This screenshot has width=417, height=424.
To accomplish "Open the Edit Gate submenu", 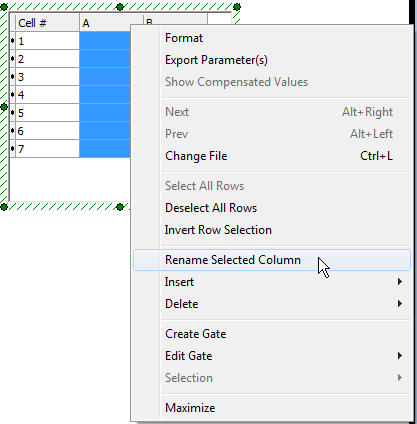I will click(272, 356).
